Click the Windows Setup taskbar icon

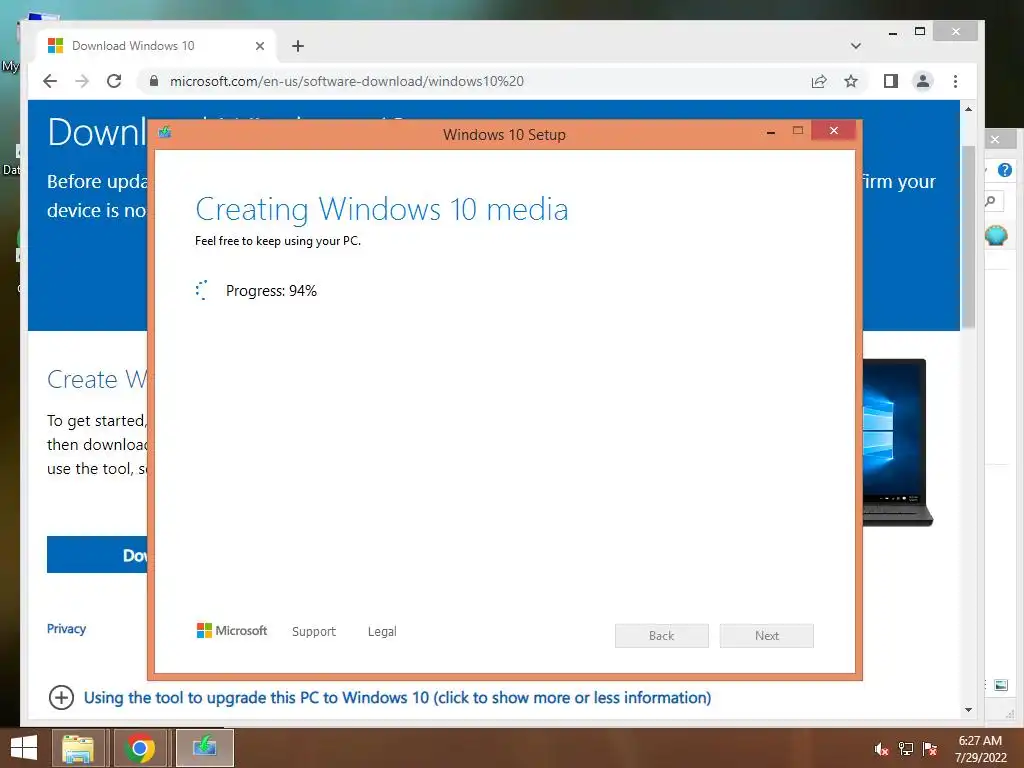point(204,748)
